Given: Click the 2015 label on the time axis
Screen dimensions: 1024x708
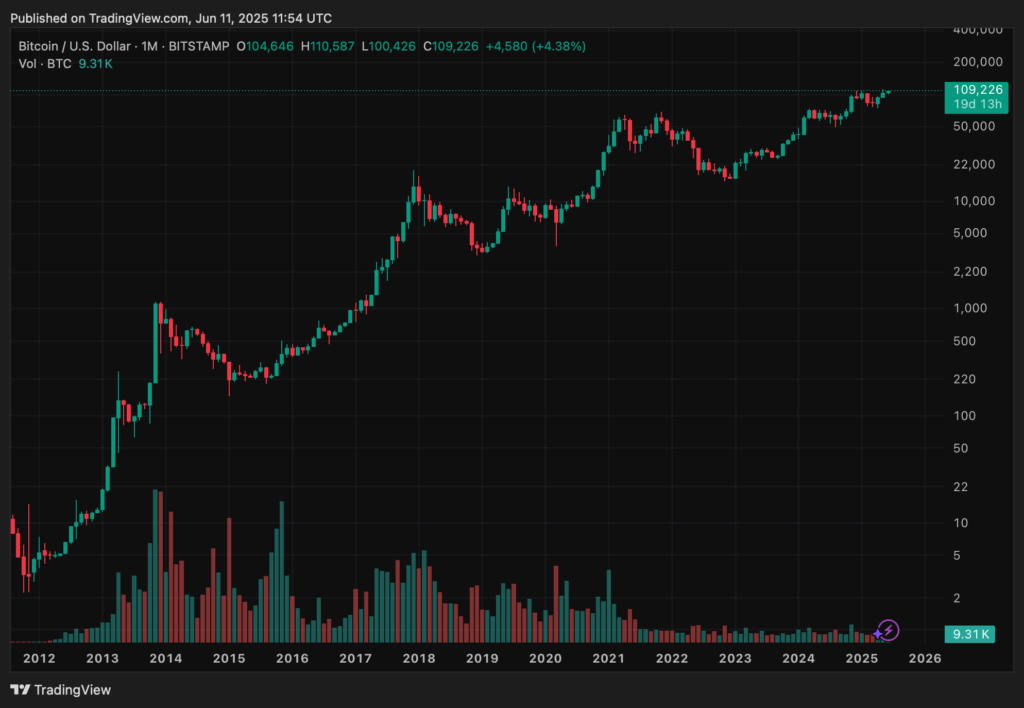Looking at the screenshot, I should 229,658.
